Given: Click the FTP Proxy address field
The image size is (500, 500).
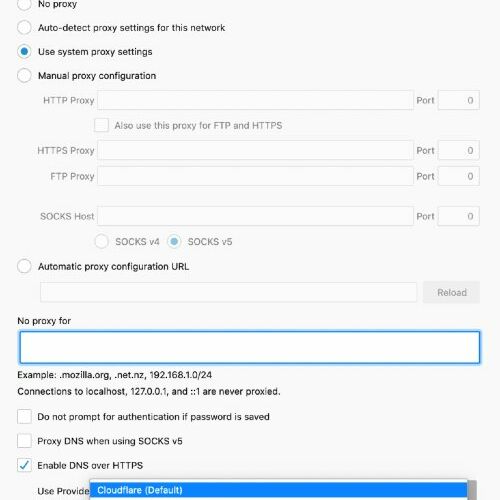Looking at the screenshot, I should coord(255,176).
